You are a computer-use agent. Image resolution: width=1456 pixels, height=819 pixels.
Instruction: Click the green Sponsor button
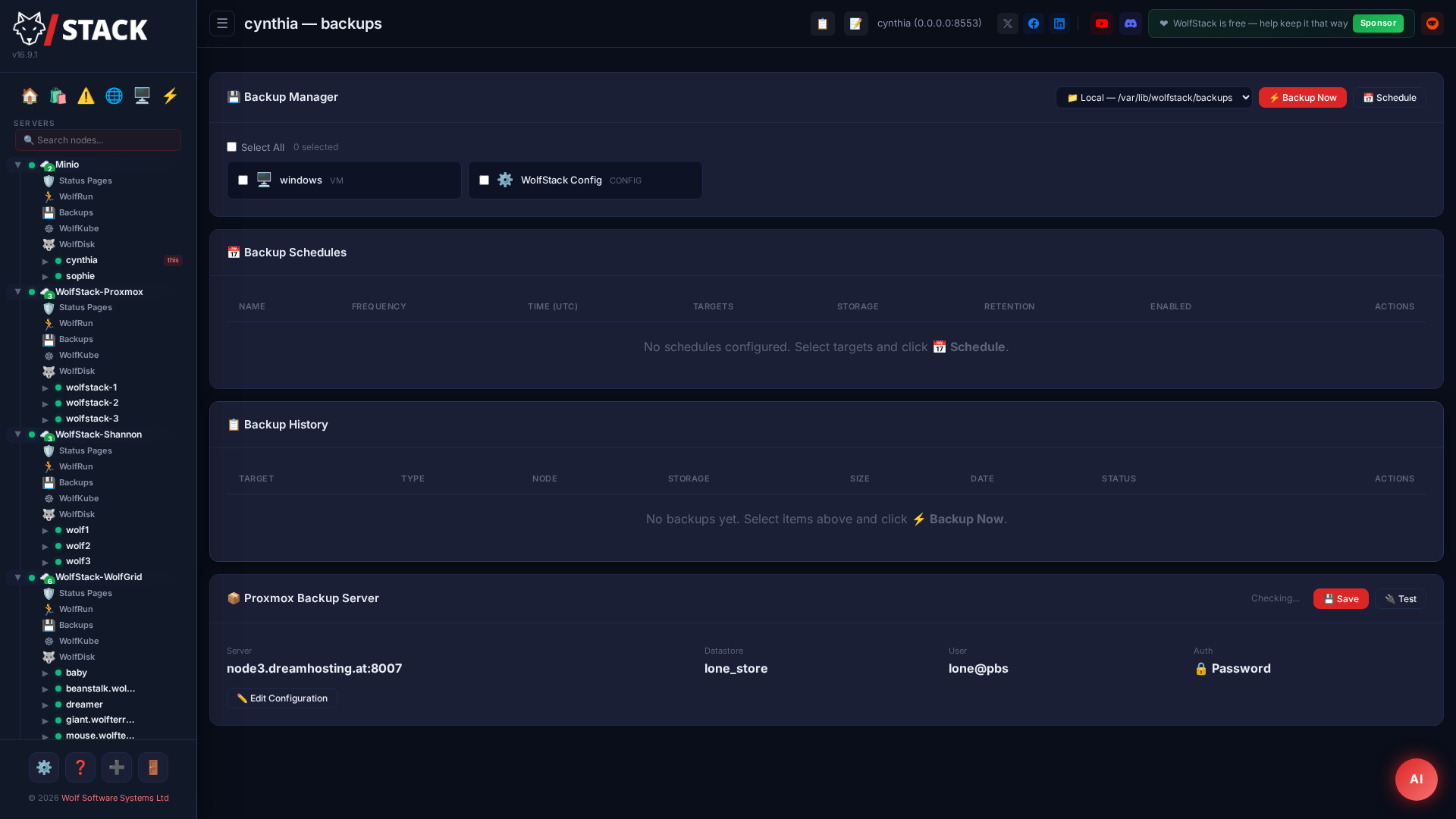coord(1378,24)
